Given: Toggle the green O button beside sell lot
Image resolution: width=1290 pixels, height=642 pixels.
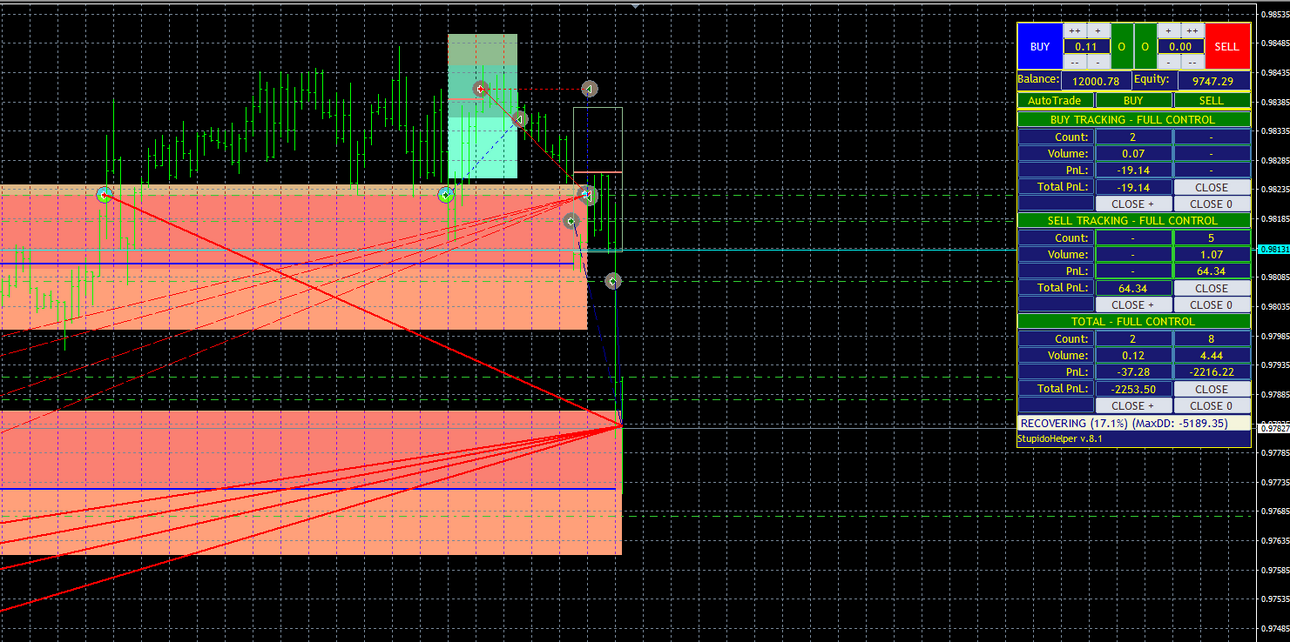Looking at the screenshot, I should point(1145,46).
